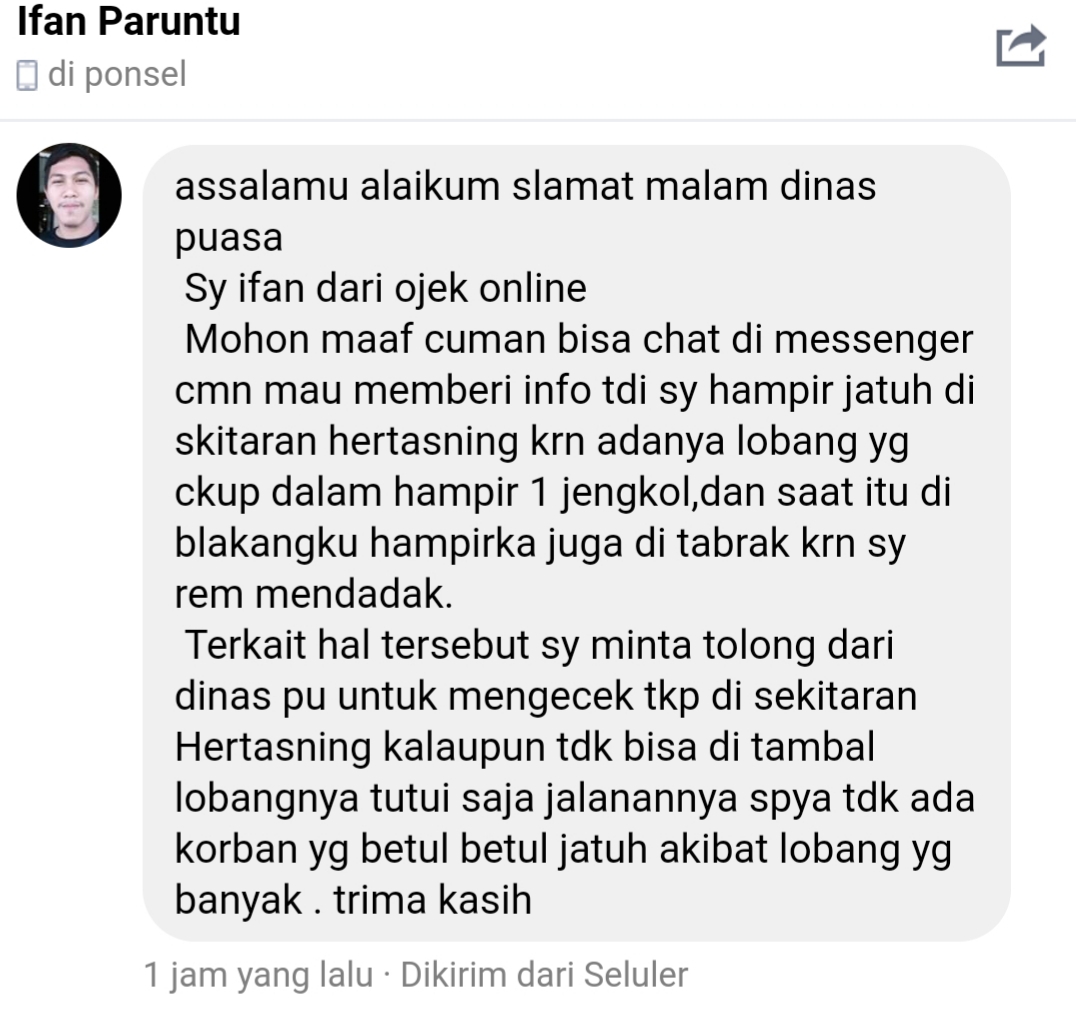Tap the 'ckup dalam hampir 1 jengkol' line
The width and height of the screenshot is (1076, 1012).
[563, 492]
